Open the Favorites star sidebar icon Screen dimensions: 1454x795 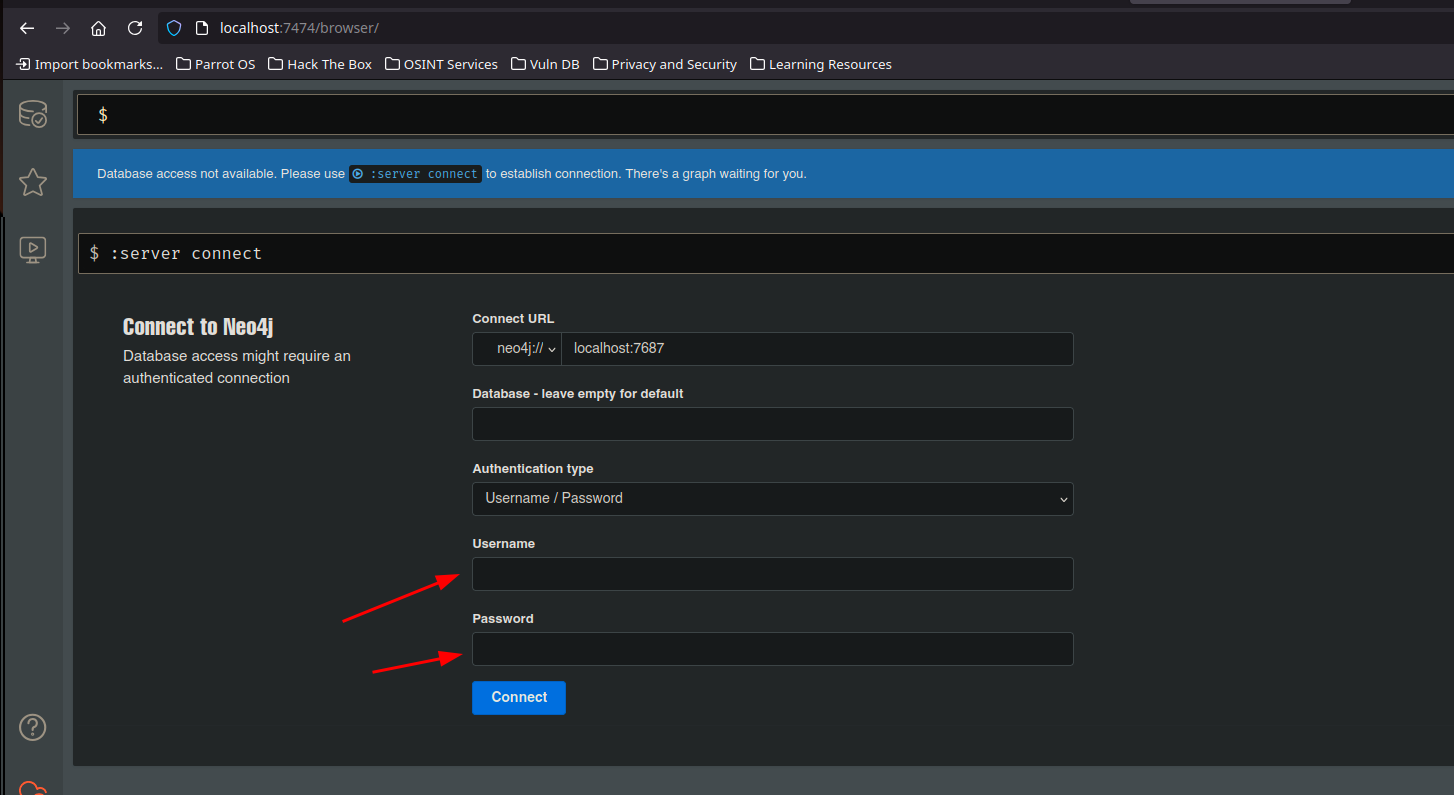(x=33, y=182)
